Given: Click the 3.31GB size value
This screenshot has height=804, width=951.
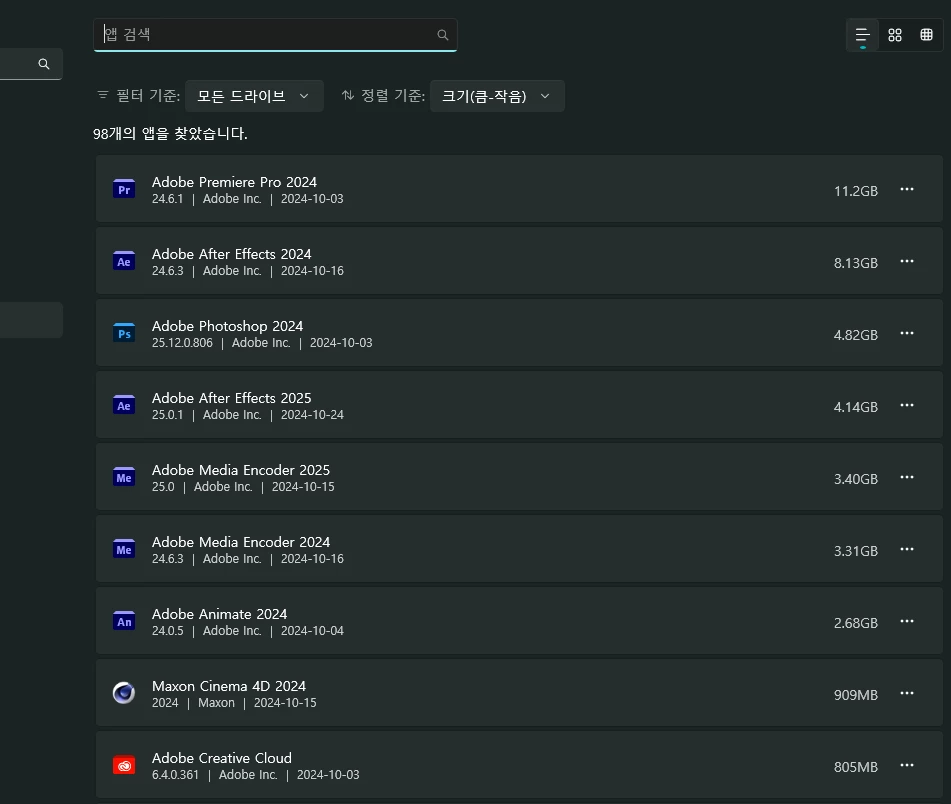Looking at the screenshot, I should 856,551.
